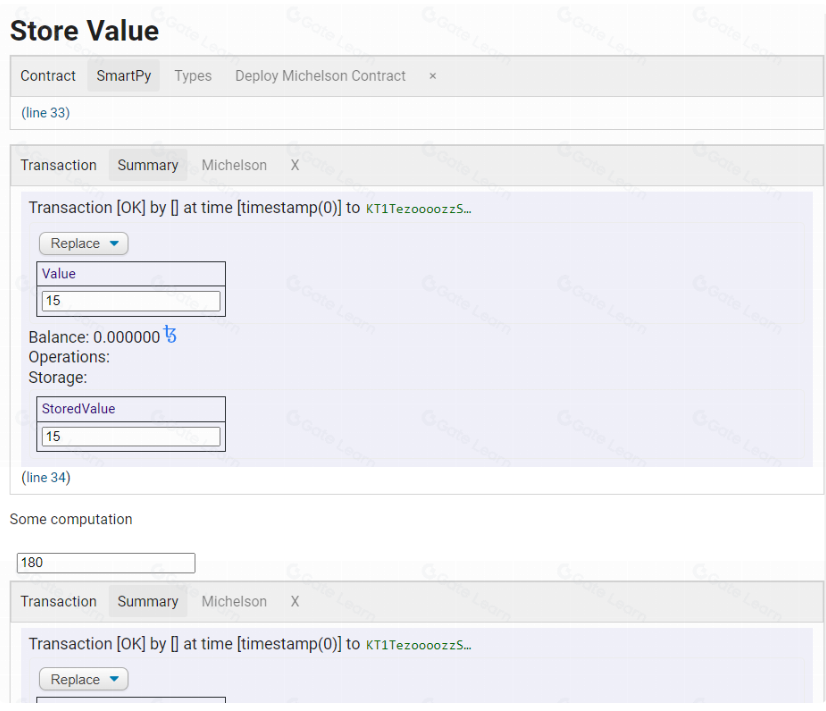
Task: Switch to Michelson in second transaction
Action: pyautogui.click(x=234, y=601)
